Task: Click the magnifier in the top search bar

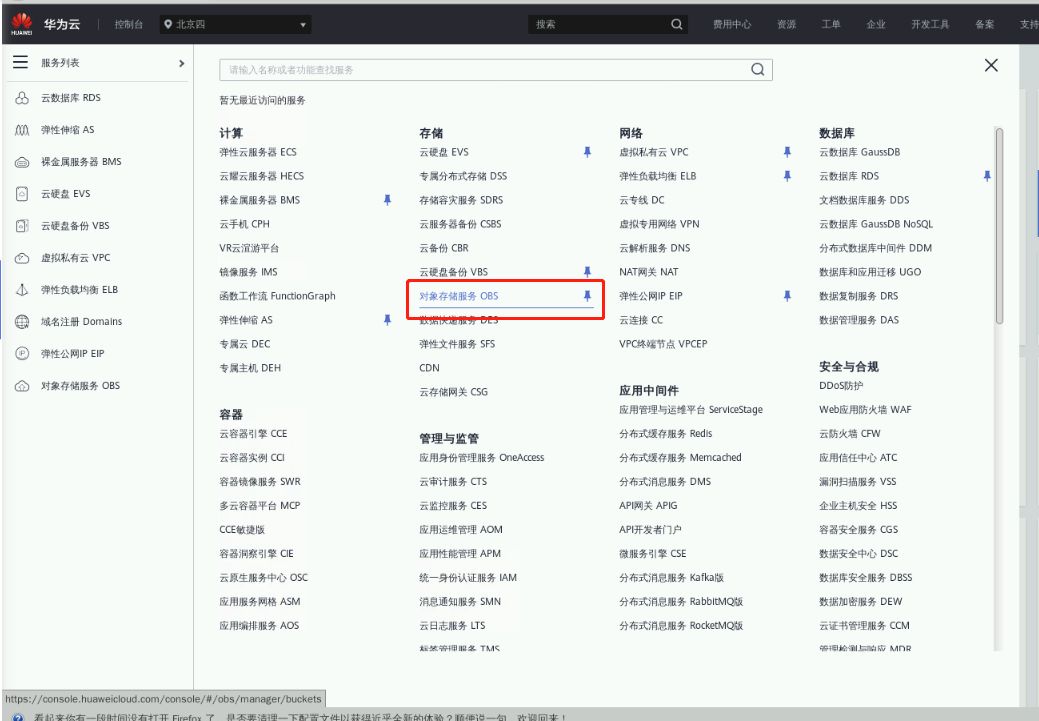Action: [x=677, y=24]
